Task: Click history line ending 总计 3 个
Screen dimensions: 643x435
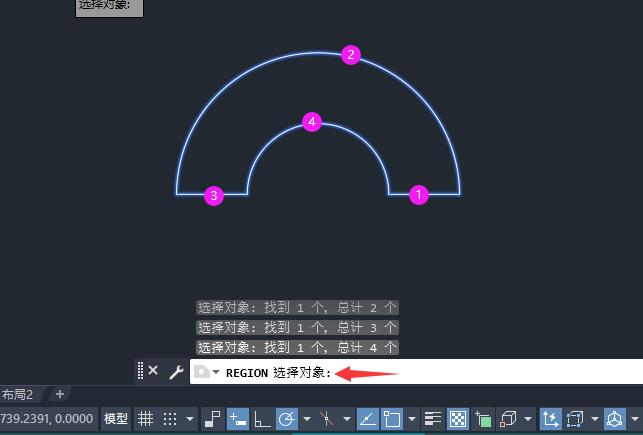Action: pos(297,327)
